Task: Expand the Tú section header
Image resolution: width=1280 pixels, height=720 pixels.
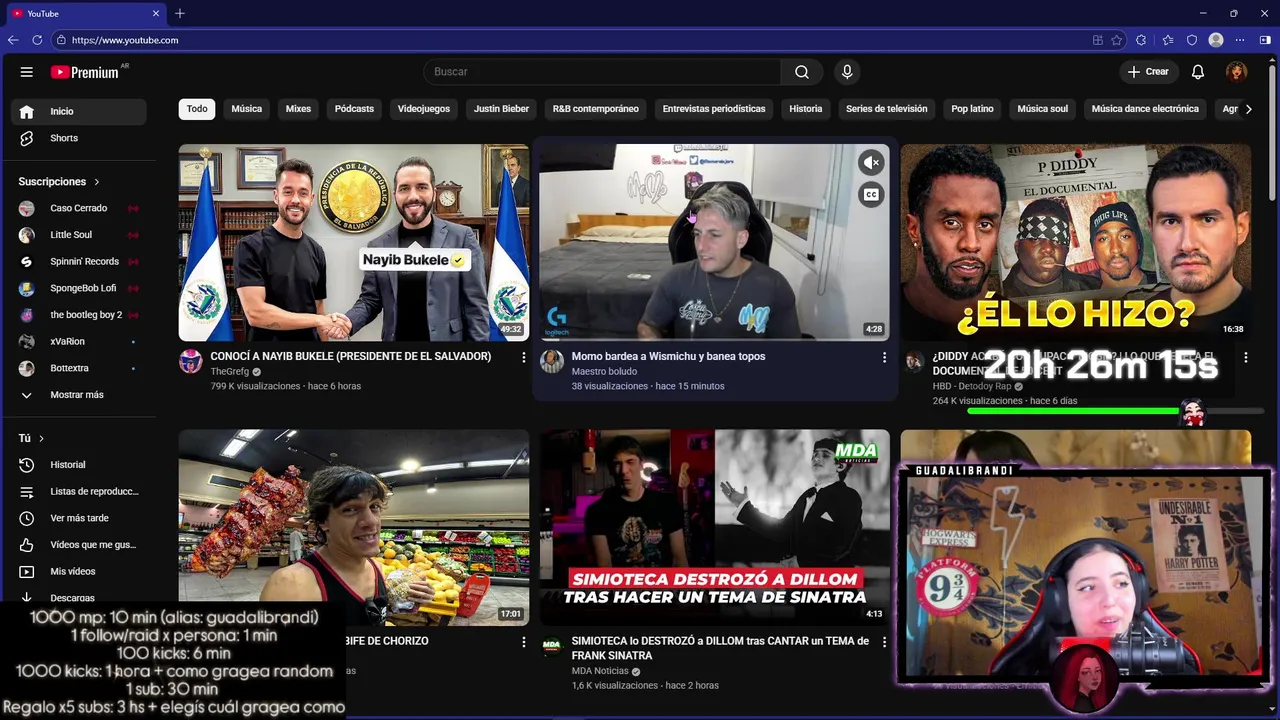Action: click(x=31, y=438)
